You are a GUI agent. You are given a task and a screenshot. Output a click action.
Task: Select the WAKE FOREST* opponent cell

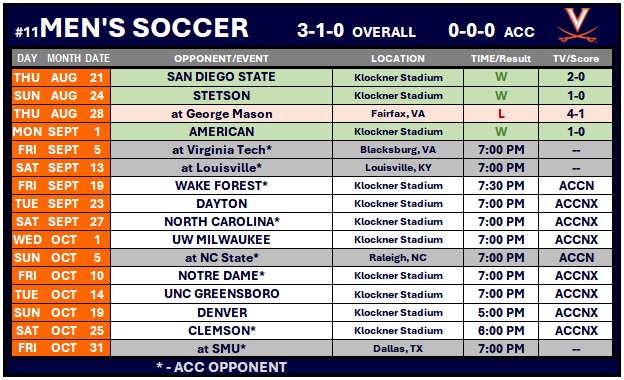point(222,186)
